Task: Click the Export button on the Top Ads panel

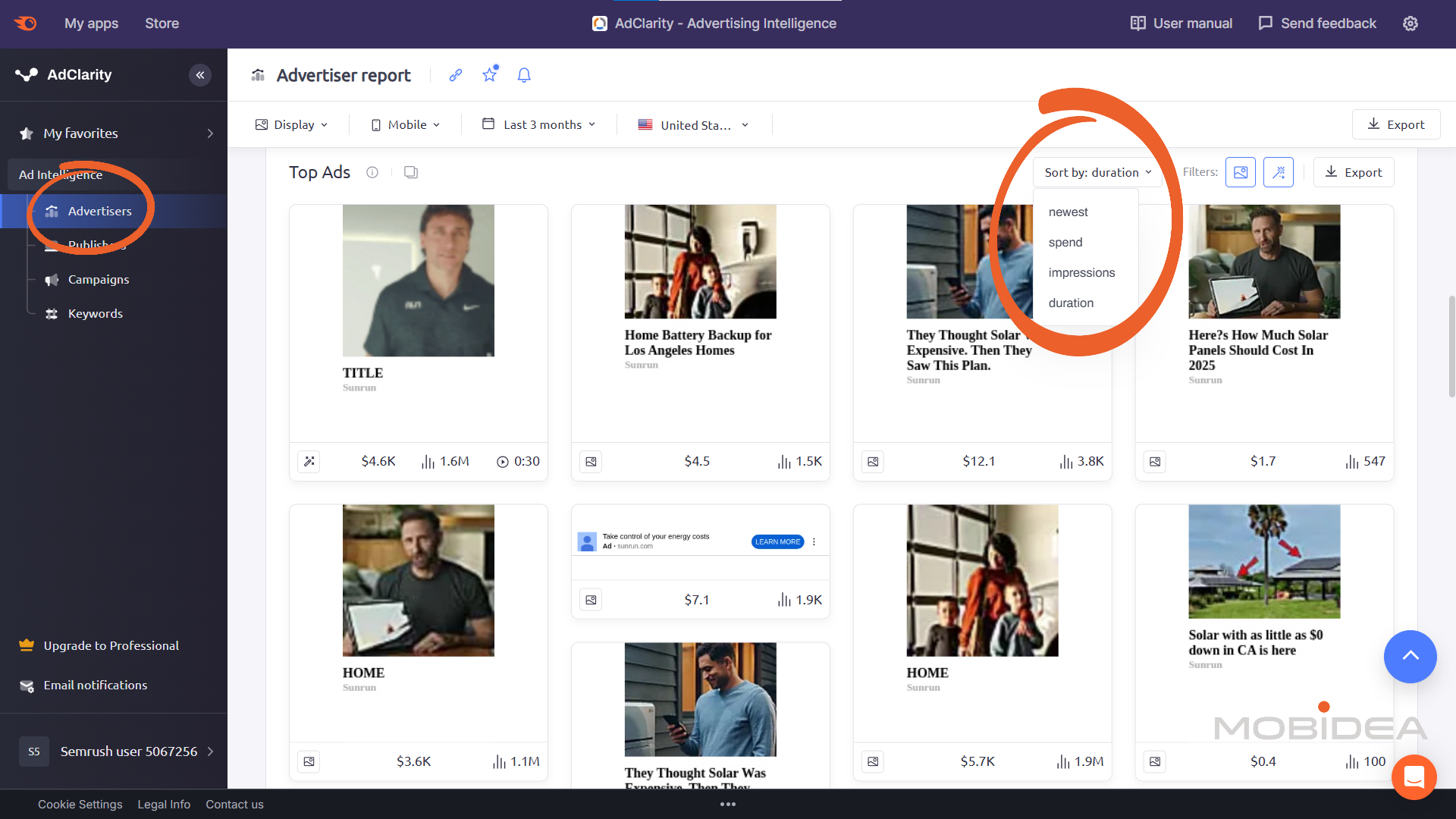Action: coord(1353,172)
